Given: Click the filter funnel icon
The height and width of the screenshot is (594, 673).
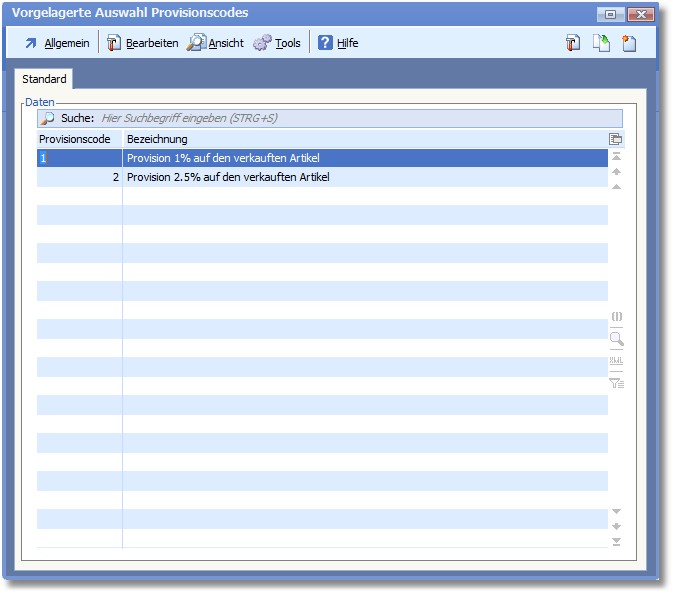Looking at the screenshot, I should [x=617, y=382].
